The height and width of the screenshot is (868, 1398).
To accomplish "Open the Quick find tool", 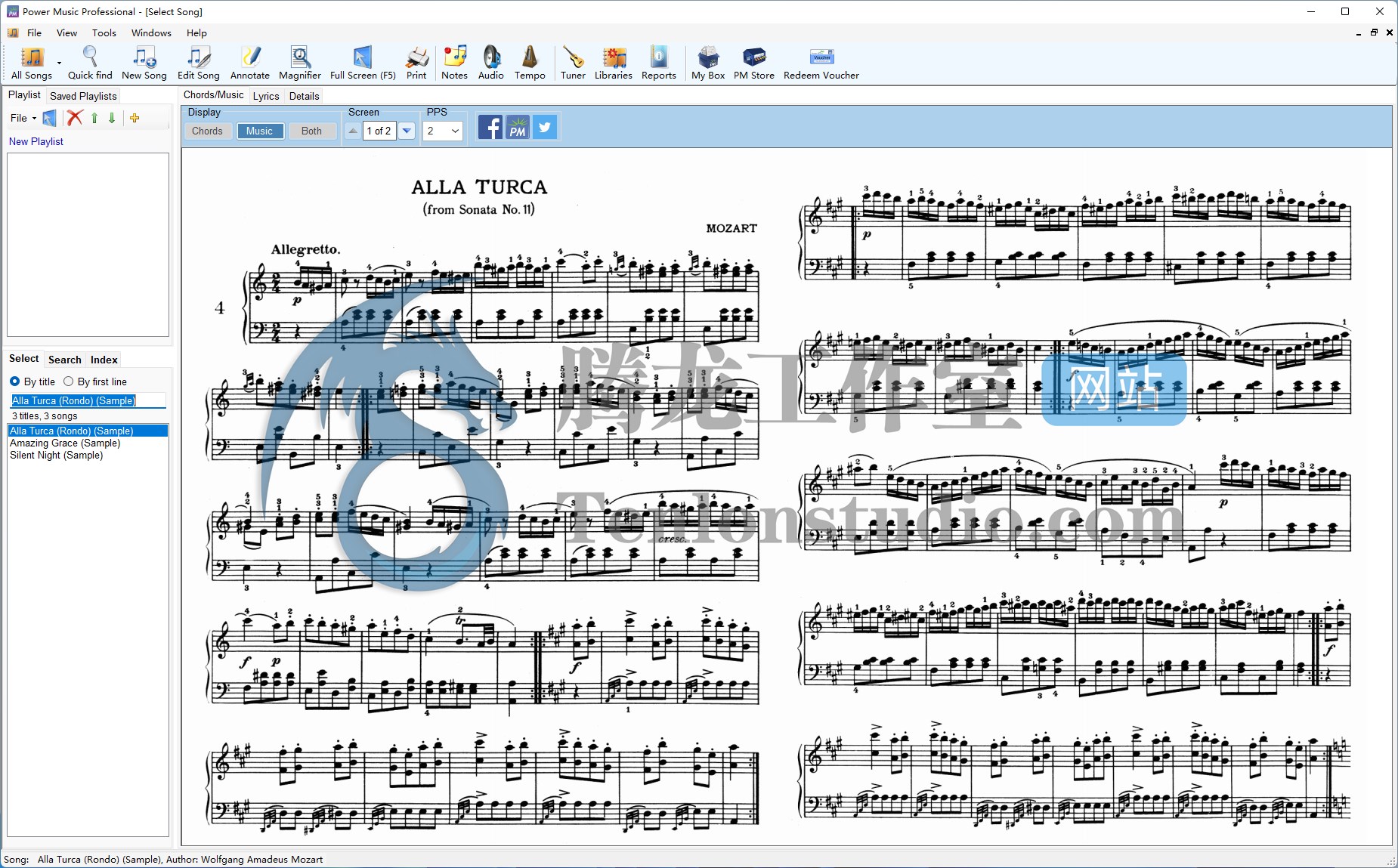I will pos(90,63).
